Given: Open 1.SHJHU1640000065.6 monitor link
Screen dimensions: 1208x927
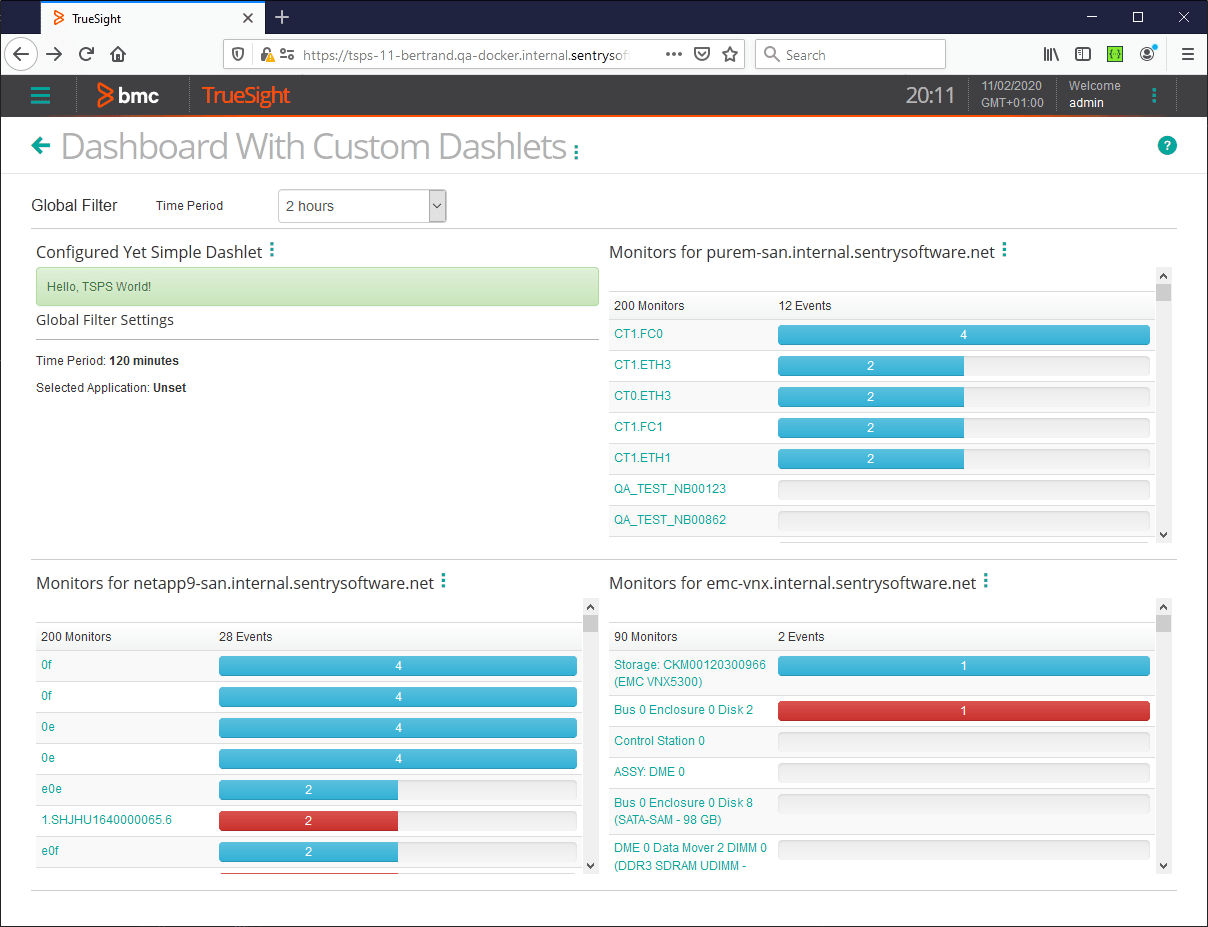Looking at the screenshot, I should click(106, 820).
